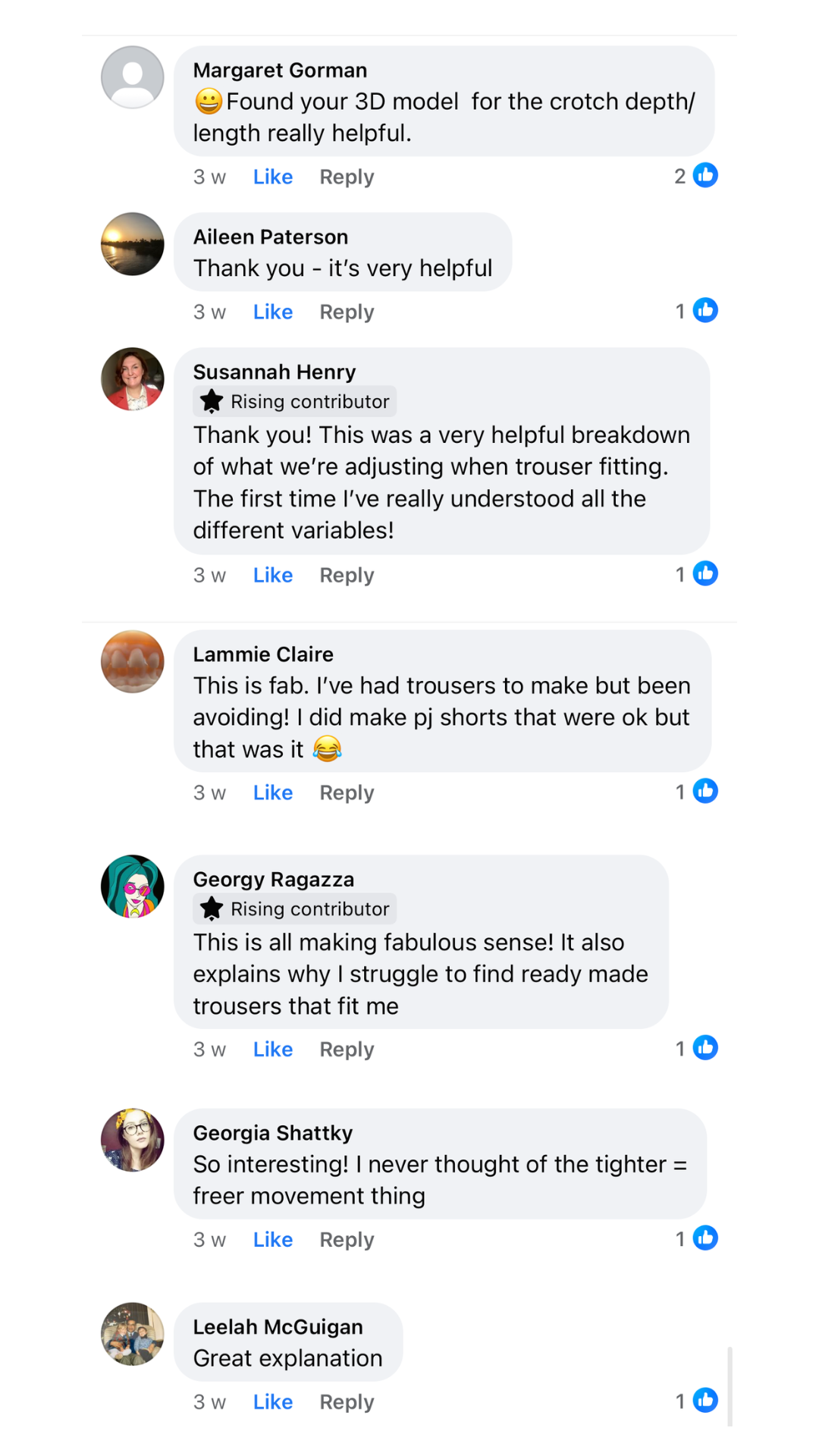Click thumbs-up reaction icon on Lammie Claire's comment
819x1456 pixels.
pyautogui.click(x=705, y=791)
